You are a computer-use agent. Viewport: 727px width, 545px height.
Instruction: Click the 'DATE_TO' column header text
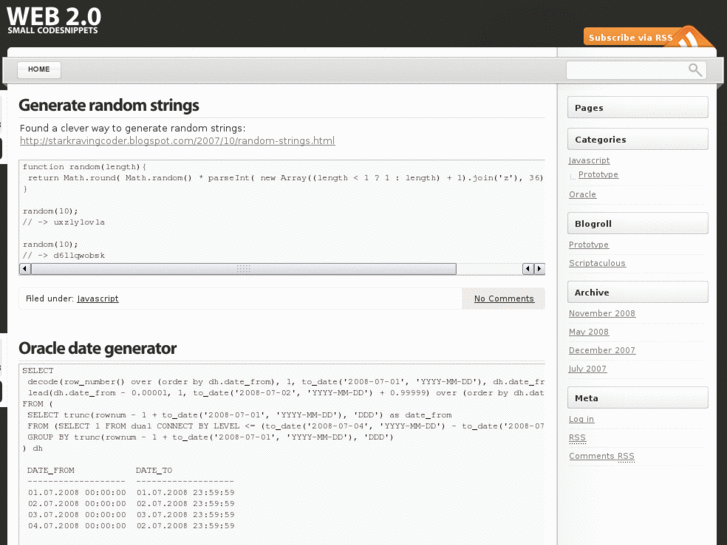pos(154,470)
